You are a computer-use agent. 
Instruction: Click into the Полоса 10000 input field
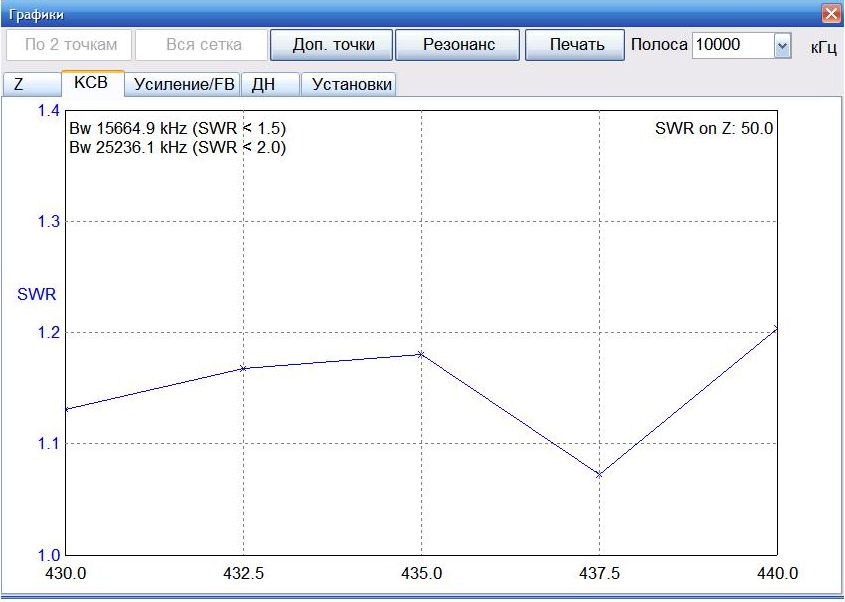[x=733, y=46]
